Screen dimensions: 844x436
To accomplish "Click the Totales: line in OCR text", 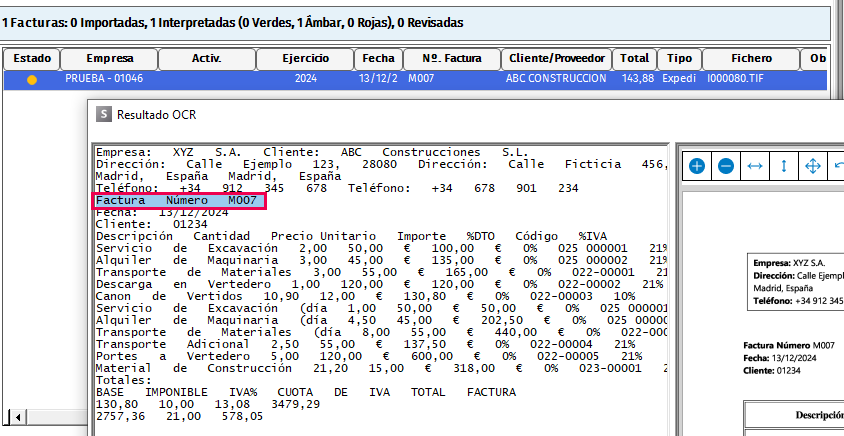I will [x=124, y=381].
